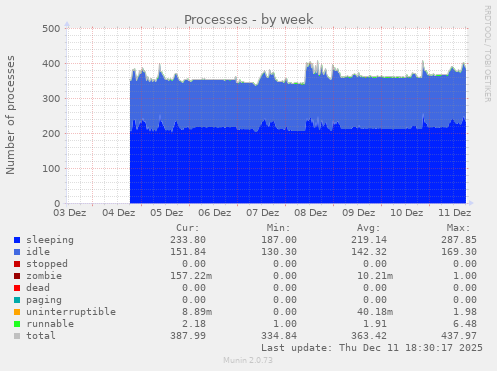Select the 'runnable' legend label
Image resolution: width=497 pixels, height=371 pixels.
[x=50, y=324]
